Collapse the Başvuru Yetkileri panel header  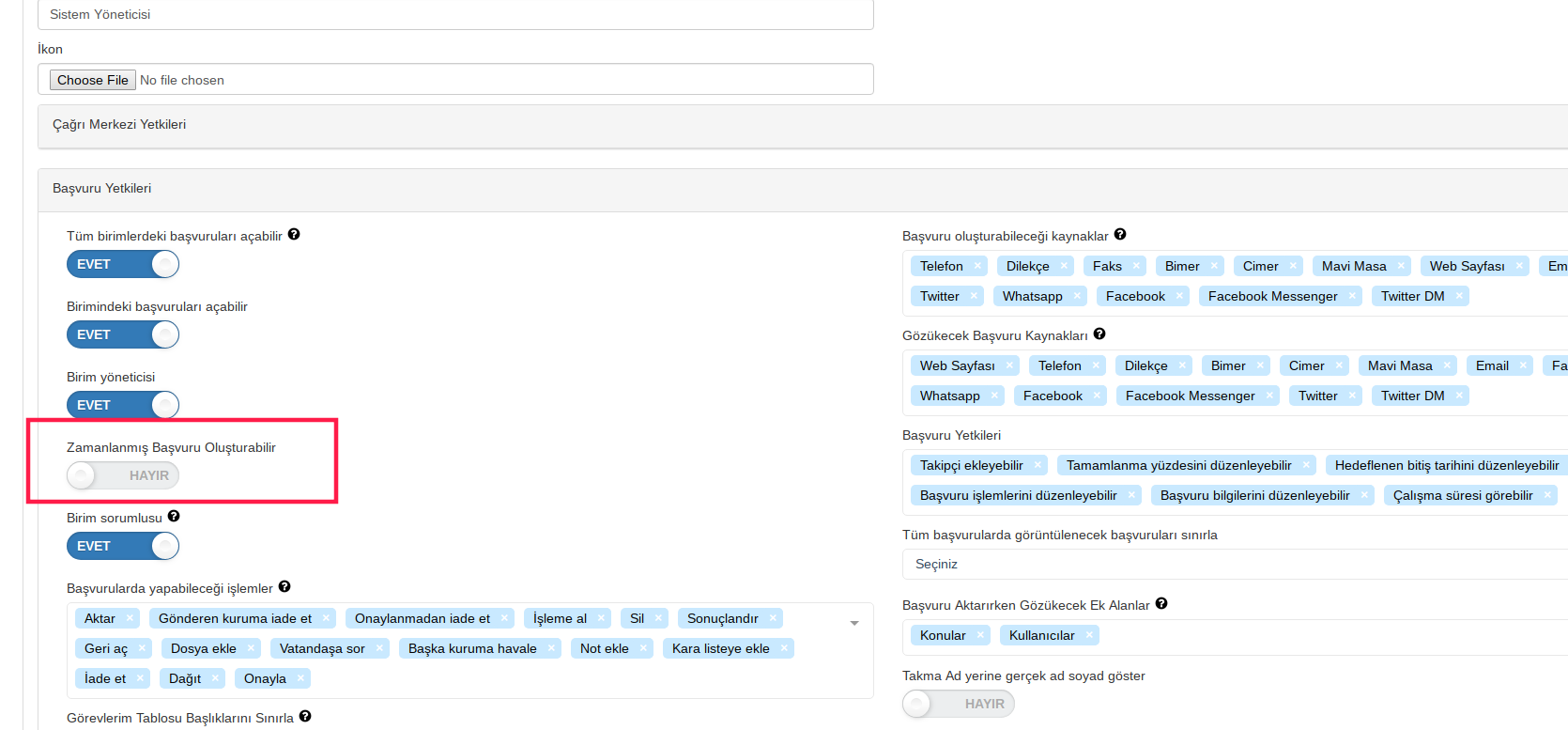tap(803, 189)
